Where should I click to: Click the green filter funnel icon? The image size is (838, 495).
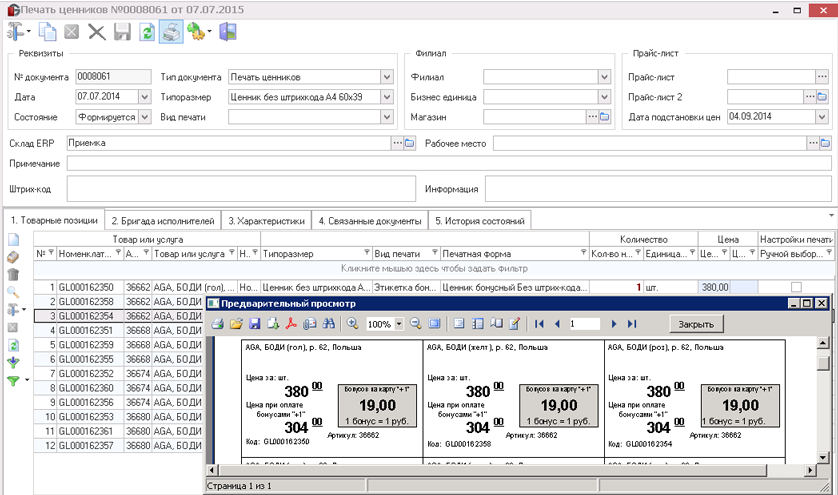(15, 381)
